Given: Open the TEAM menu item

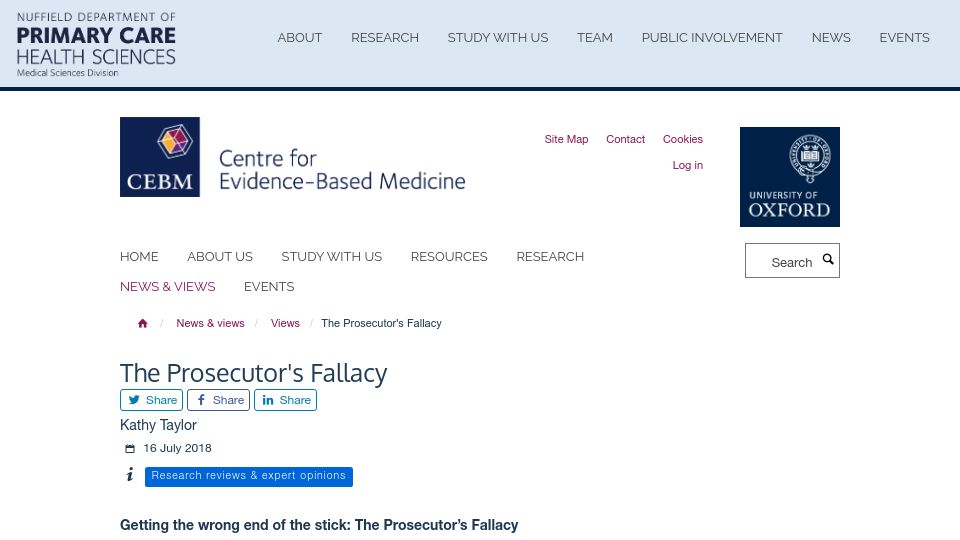Looking at the screenshot, I should pos(594,38).
